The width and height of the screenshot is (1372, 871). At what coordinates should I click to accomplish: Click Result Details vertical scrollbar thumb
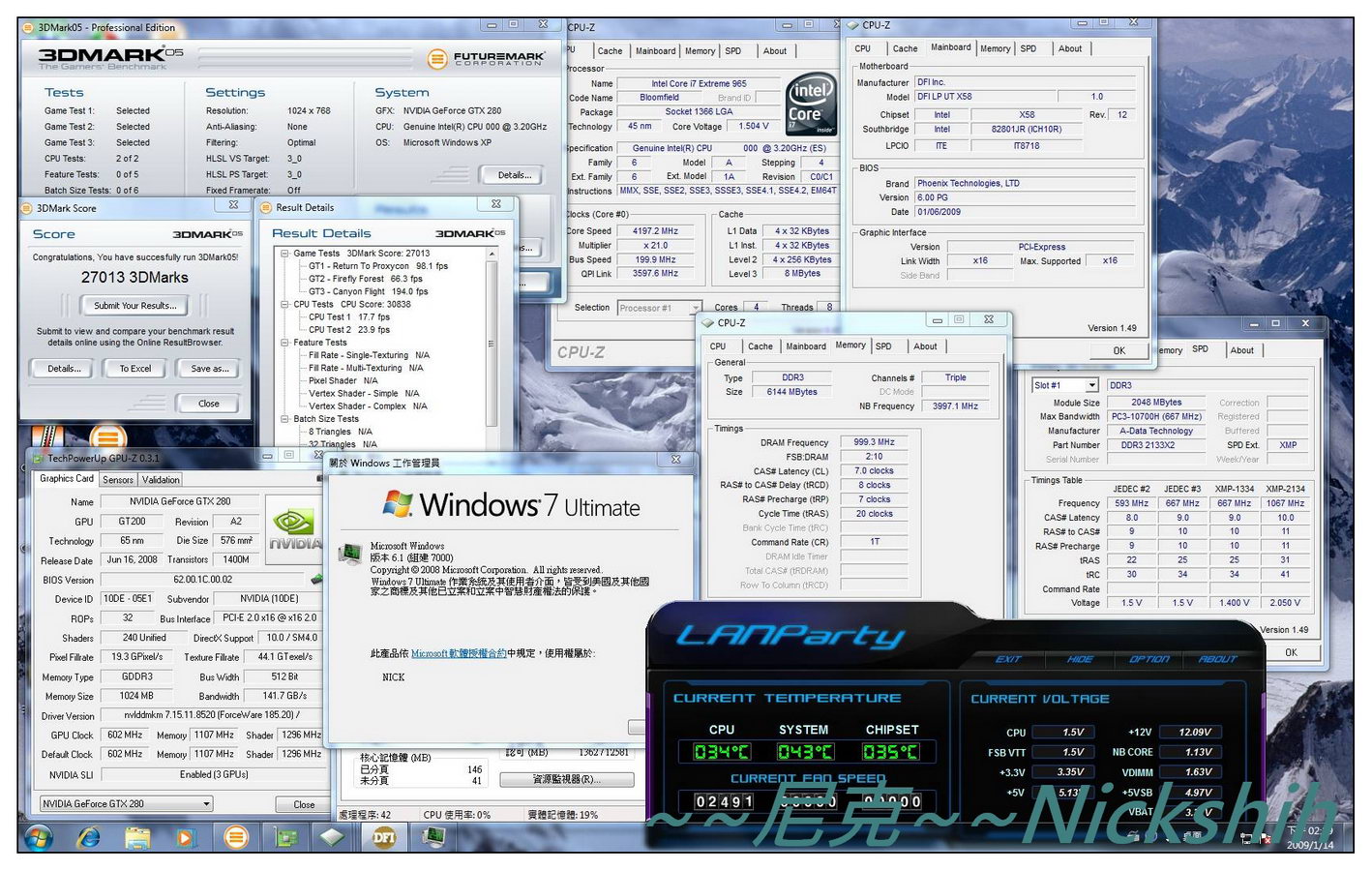click(492, 344)
